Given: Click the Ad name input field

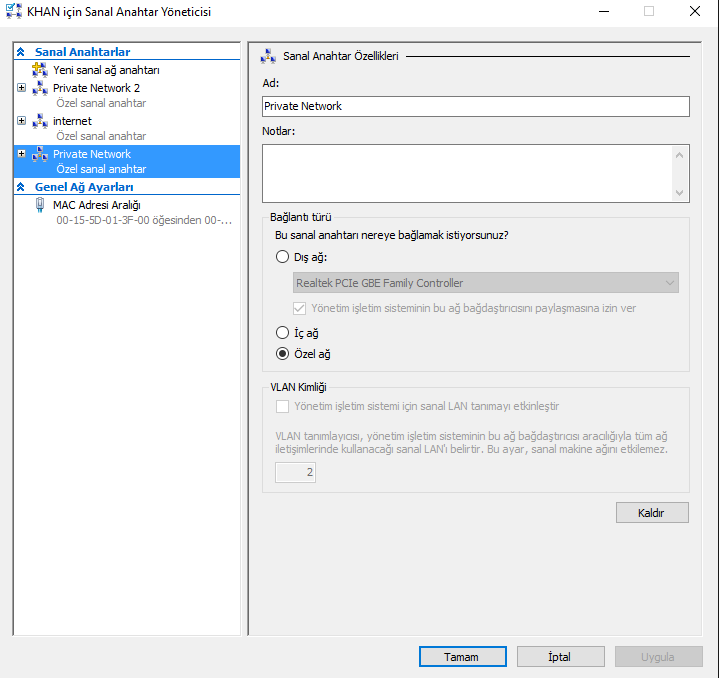Looking at the screenshot, I should click(476, 106).
